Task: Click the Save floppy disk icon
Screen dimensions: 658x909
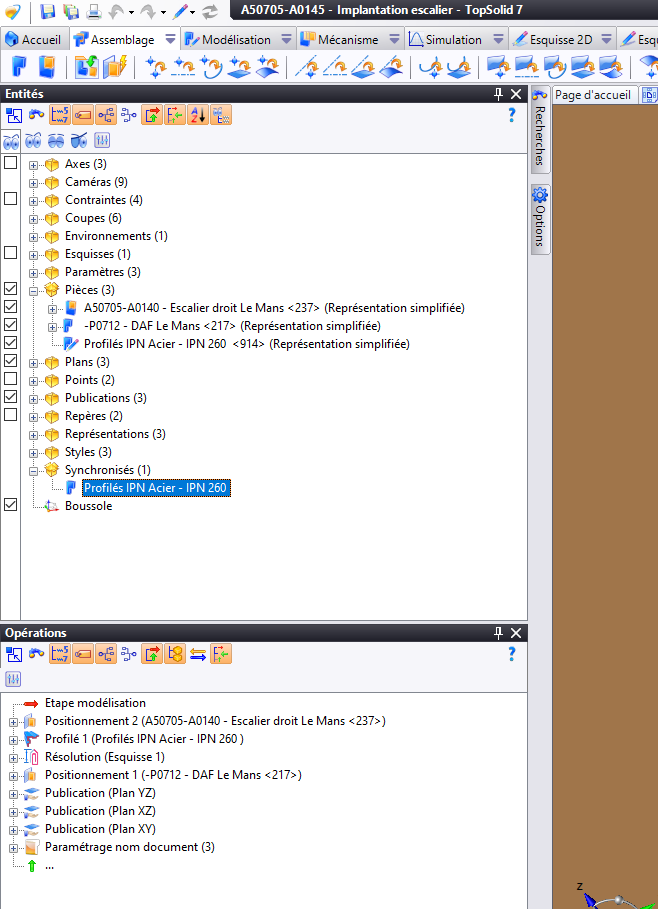Action: tap(48, 11)
